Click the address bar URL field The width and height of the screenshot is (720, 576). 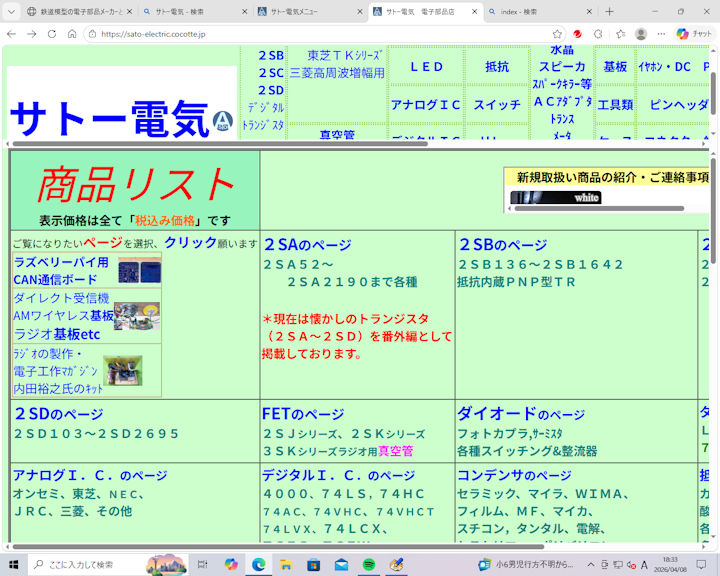(x=321, y=34)
